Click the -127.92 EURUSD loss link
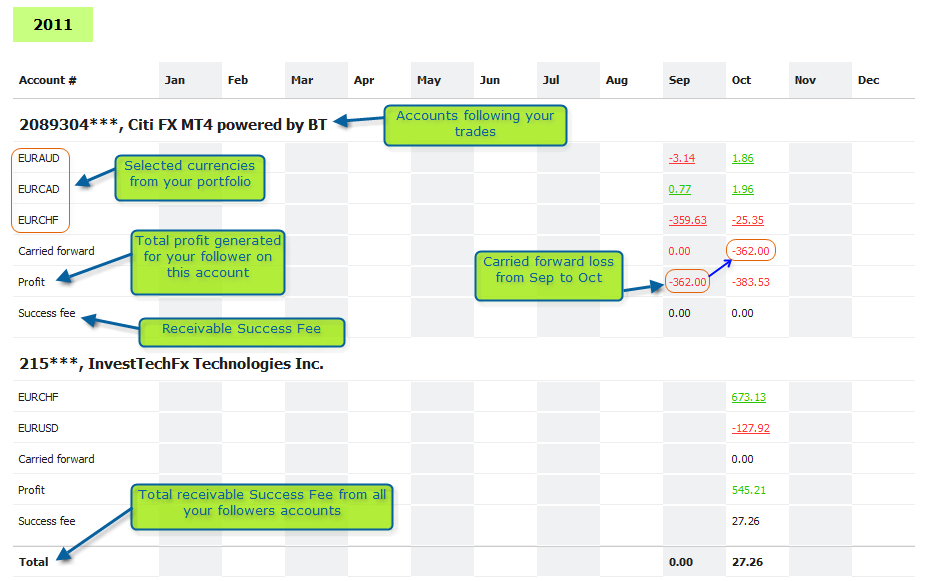The image size is (926, 581). click(749, 428)
